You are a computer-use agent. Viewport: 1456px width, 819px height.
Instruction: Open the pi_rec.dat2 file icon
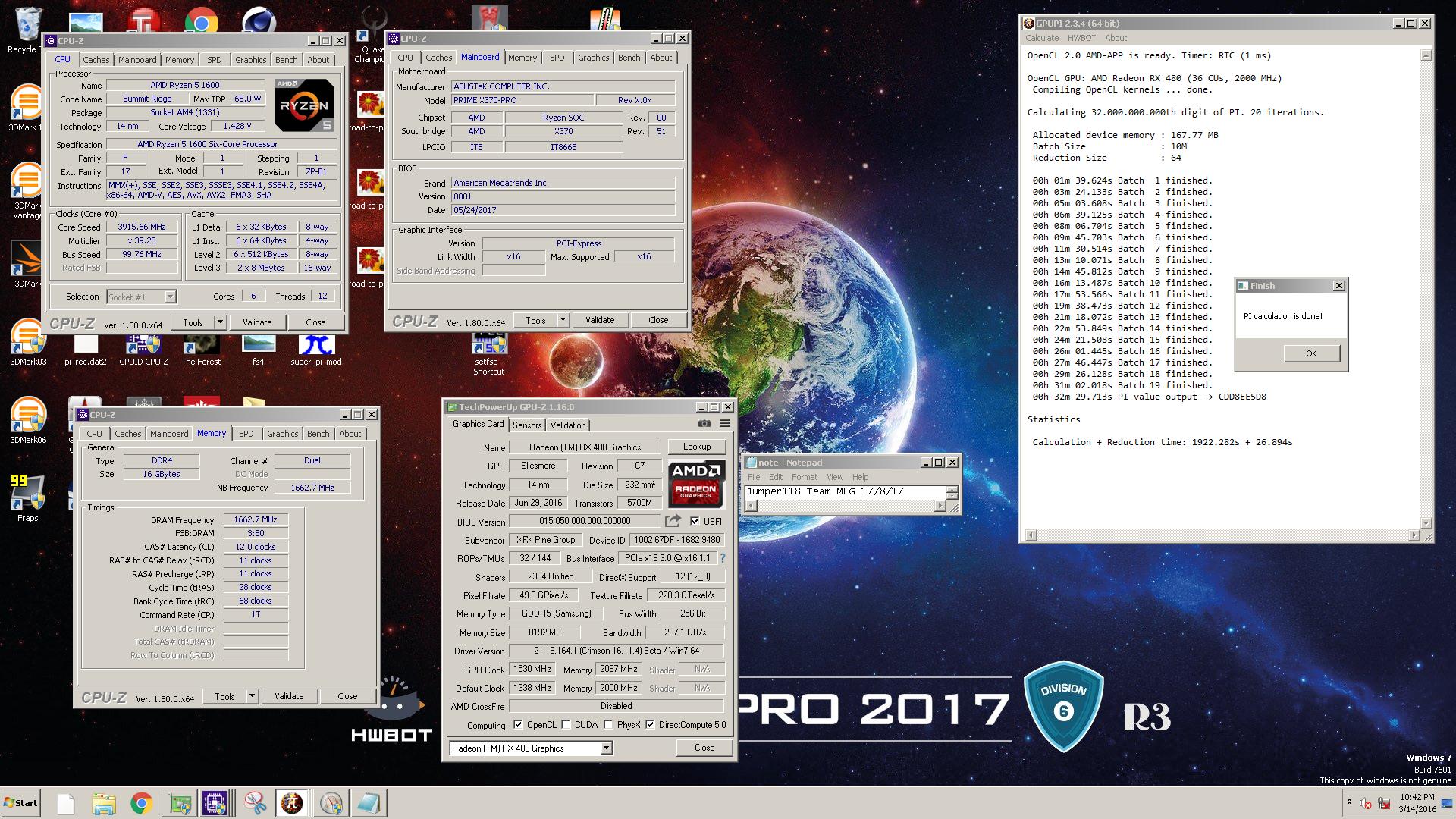(86, 350)
